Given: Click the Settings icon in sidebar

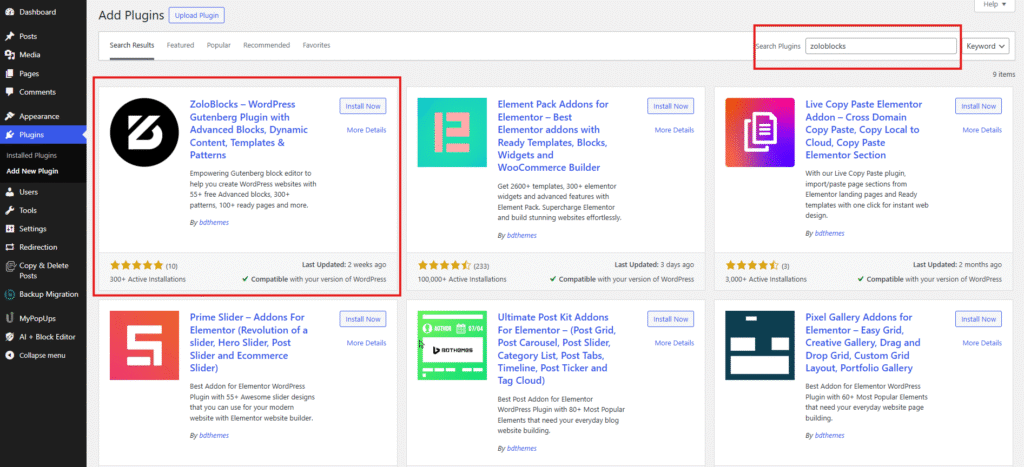Looking at the screenshot, I should tap(10, 229).
